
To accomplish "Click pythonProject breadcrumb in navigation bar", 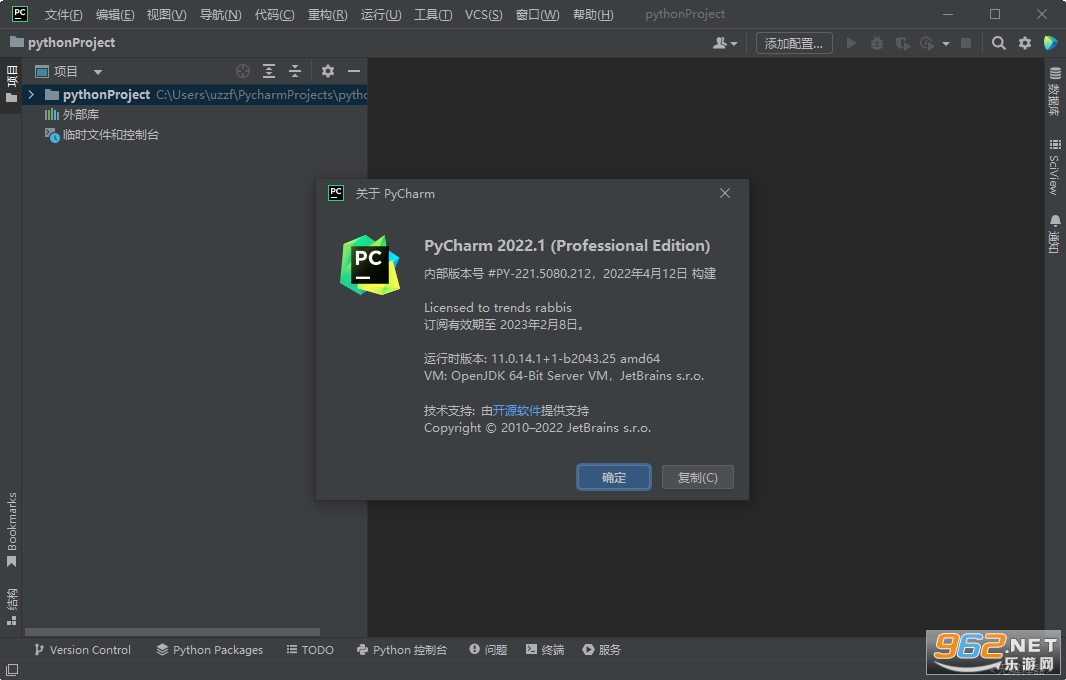I will [x=63, y=43].
